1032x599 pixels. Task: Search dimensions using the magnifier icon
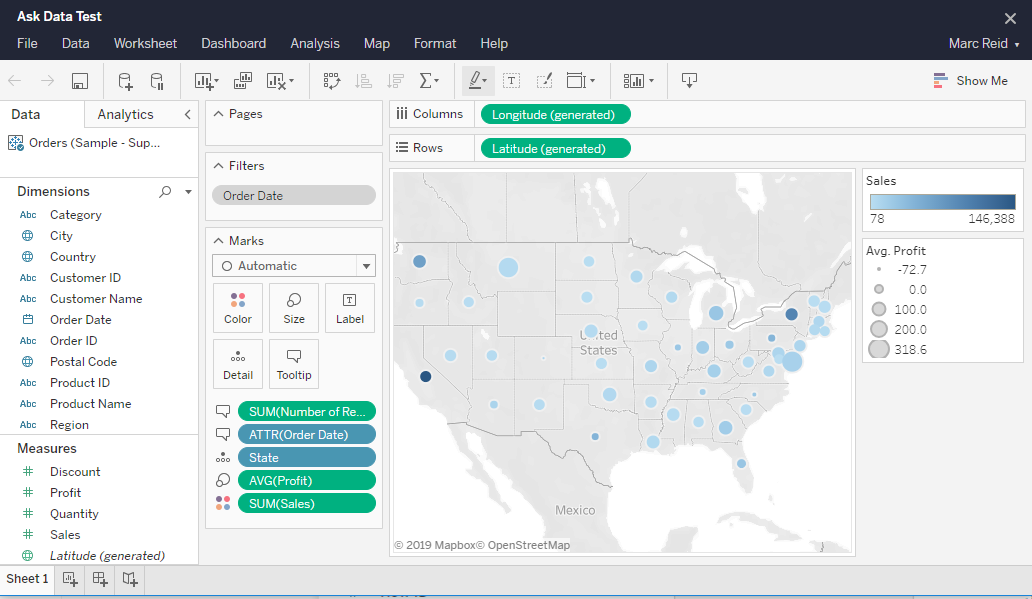[166, 191]
